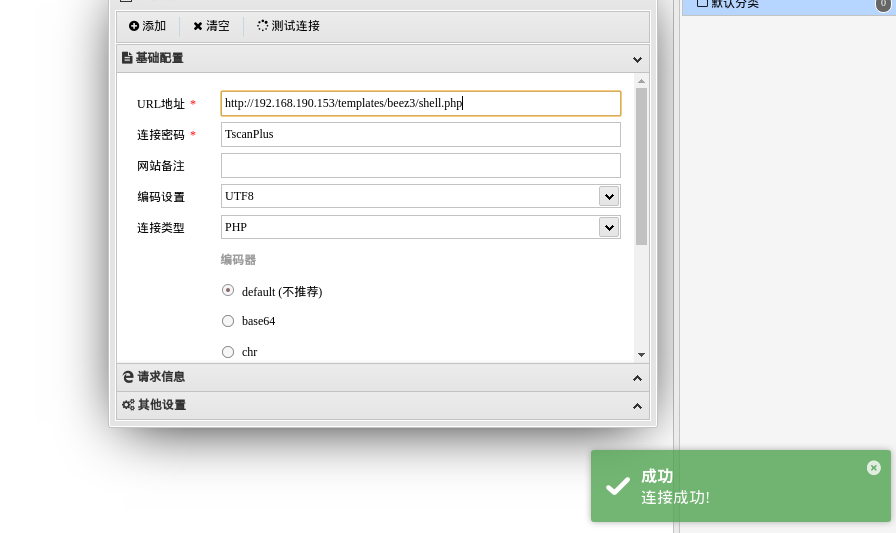Click the 基础配置 document icon
Image resolution: width=896 pixels, height=533 pixels.
(x=127, y=58)
